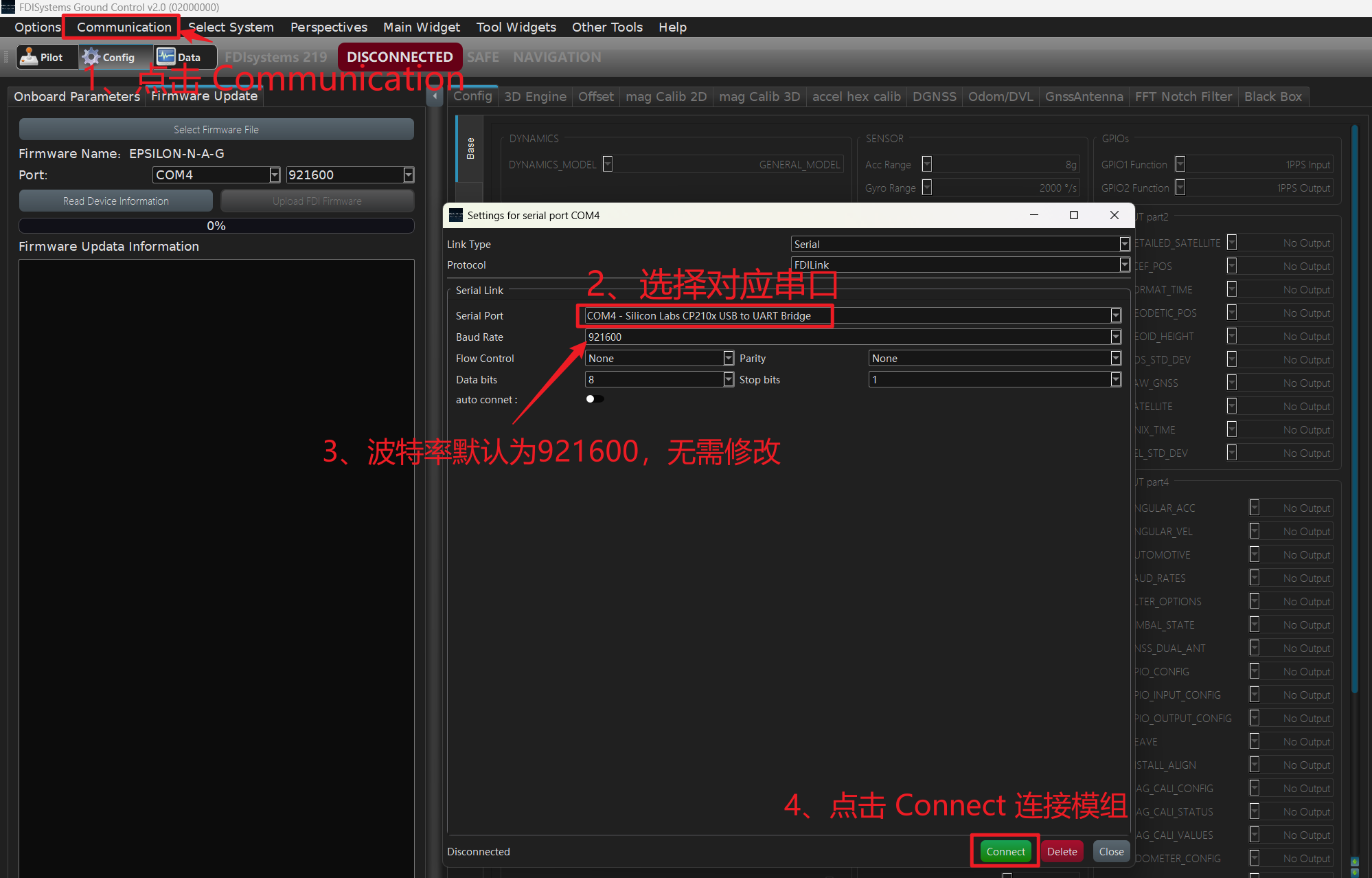Open the FFT Notch Filter tab
The image size is (1372, 878).
(1183, 96)
